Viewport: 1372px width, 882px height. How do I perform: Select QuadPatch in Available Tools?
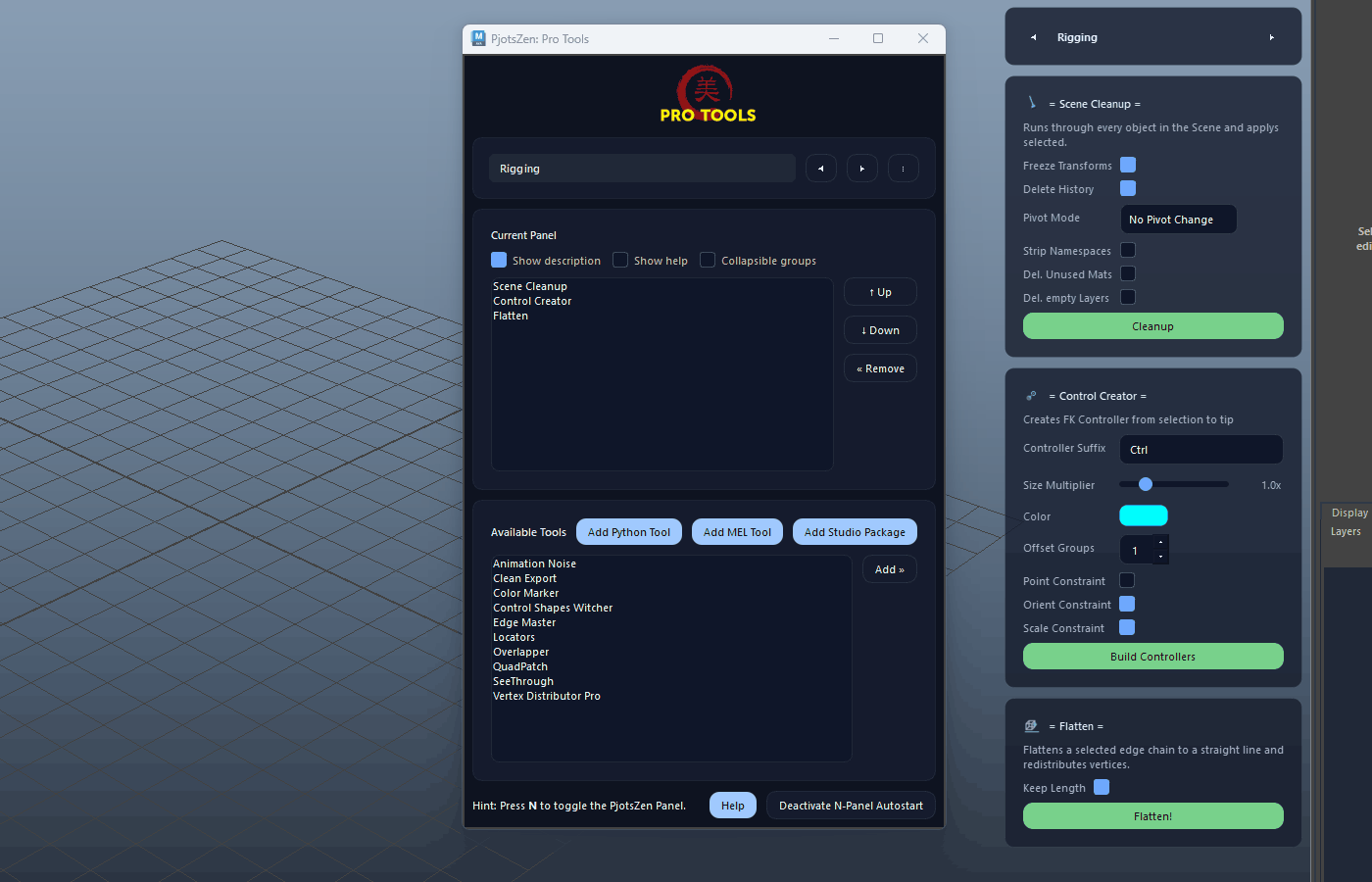pos(520,666)
